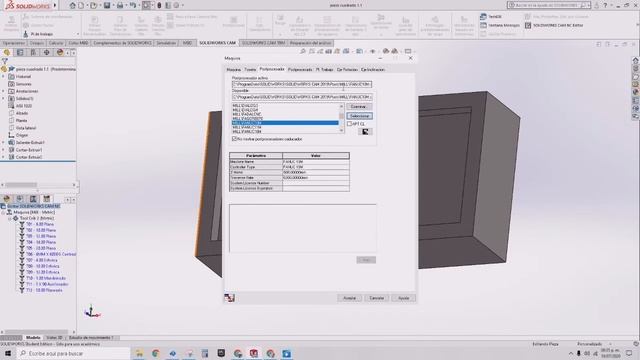Click the postprocessor info icon below APT CL
Screen dimensions: 640x360
pos(365,131)
